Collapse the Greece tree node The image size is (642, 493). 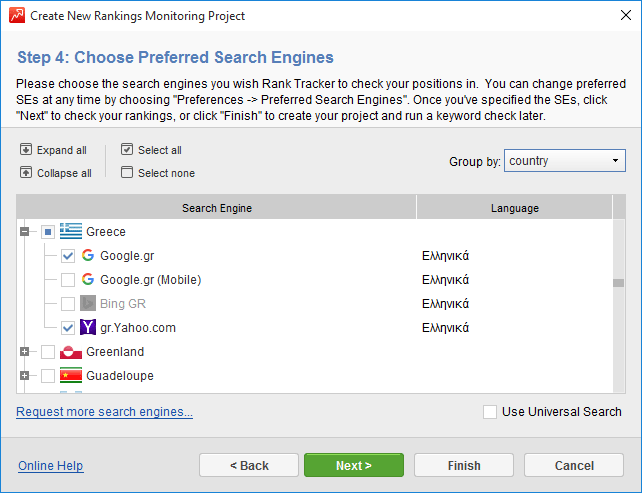(26, 232)
